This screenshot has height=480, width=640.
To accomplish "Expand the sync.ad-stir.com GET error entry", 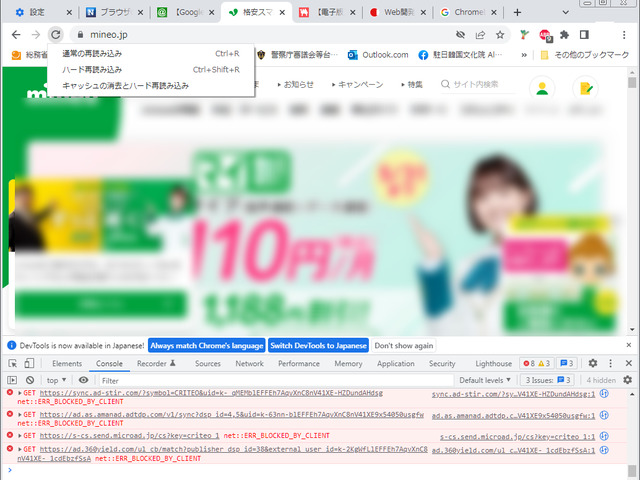I will pyautogui.click(x=20, y=393).
